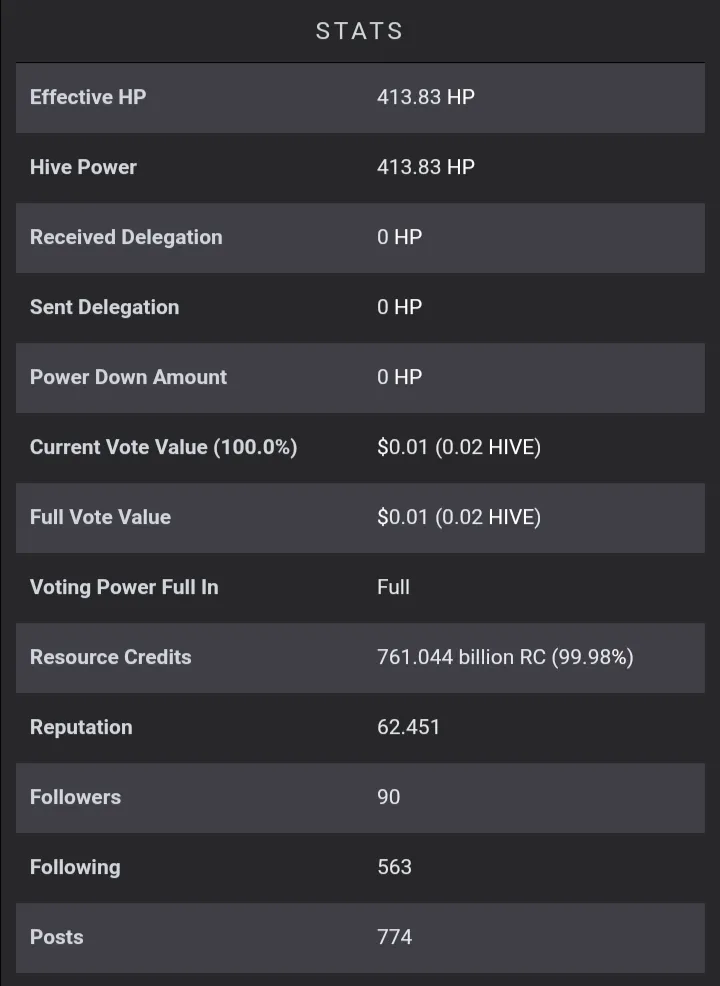Viewport: 720px width, 986px height.
Task: Click the Power Down Amount 0 HP value
Action: [x=399, y=377]
